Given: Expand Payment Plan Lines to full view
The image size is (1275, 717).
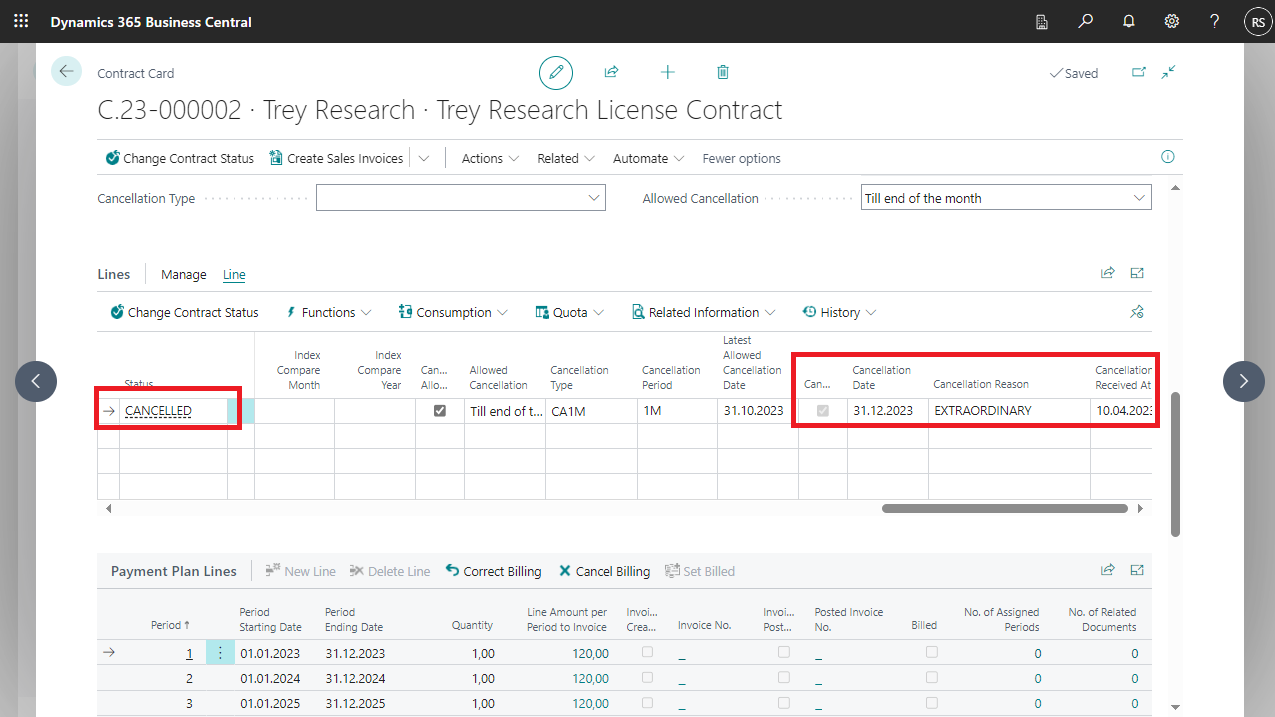Looking at the screenshot, I should [1137, 570].
